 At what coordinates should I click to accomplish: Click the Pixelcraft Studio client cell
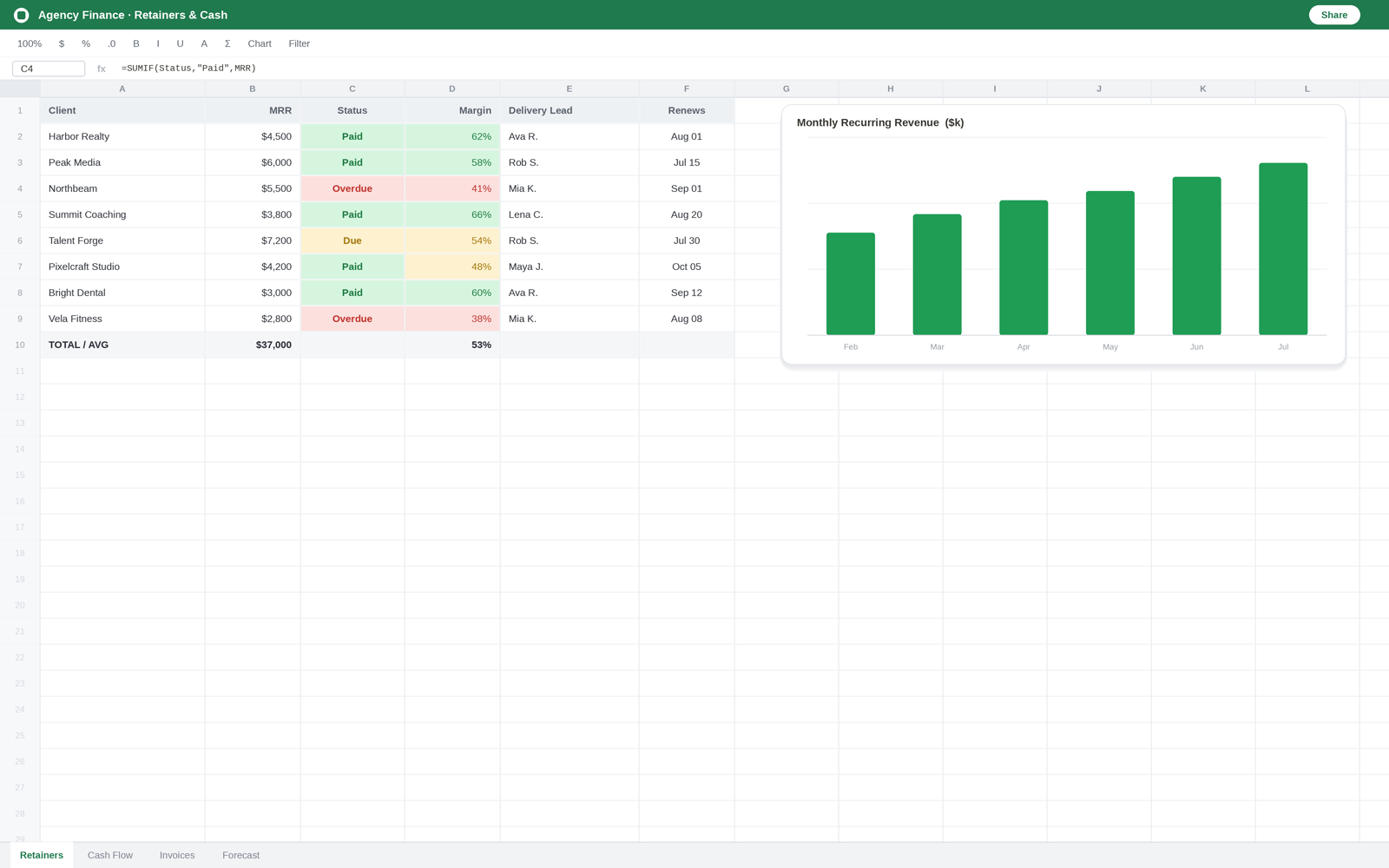(x=122, y=266)
